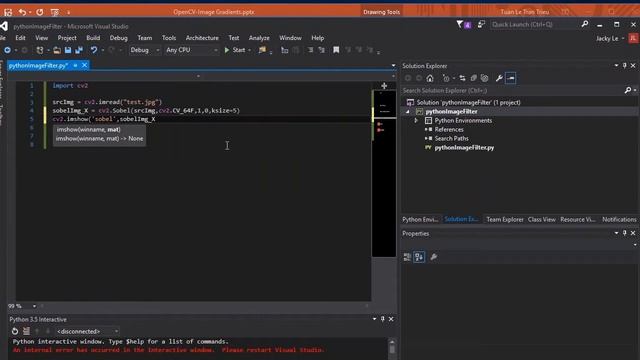Click the Undo arrow icon
The image size is (640, 360).
point(94,50)
